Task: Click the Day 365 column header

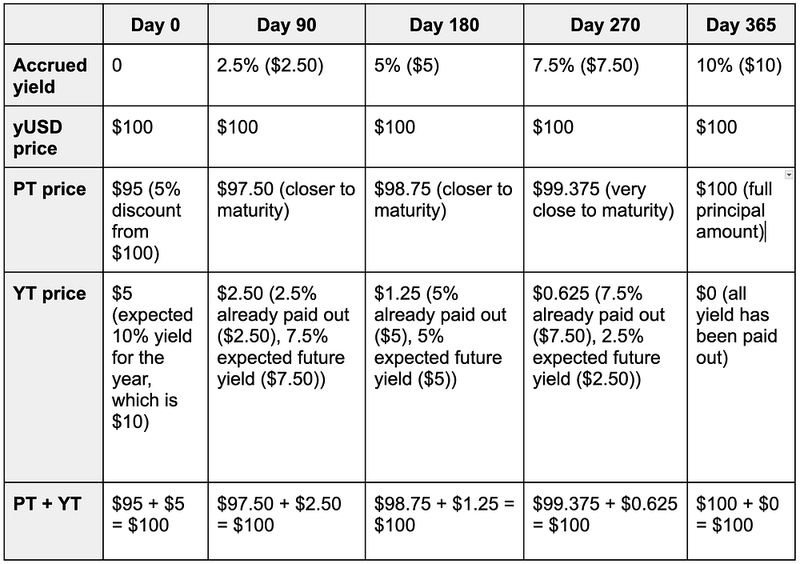Action: [x=740, y=24]
